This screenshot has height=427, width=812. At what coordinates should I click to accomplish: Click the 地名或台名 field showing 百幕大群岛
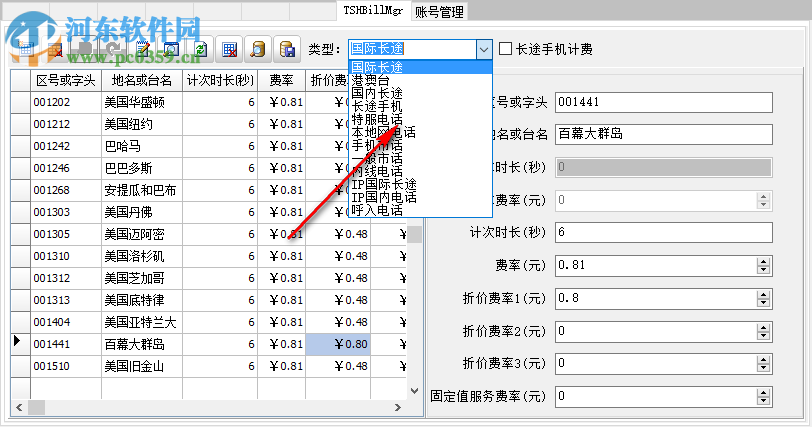664,135
